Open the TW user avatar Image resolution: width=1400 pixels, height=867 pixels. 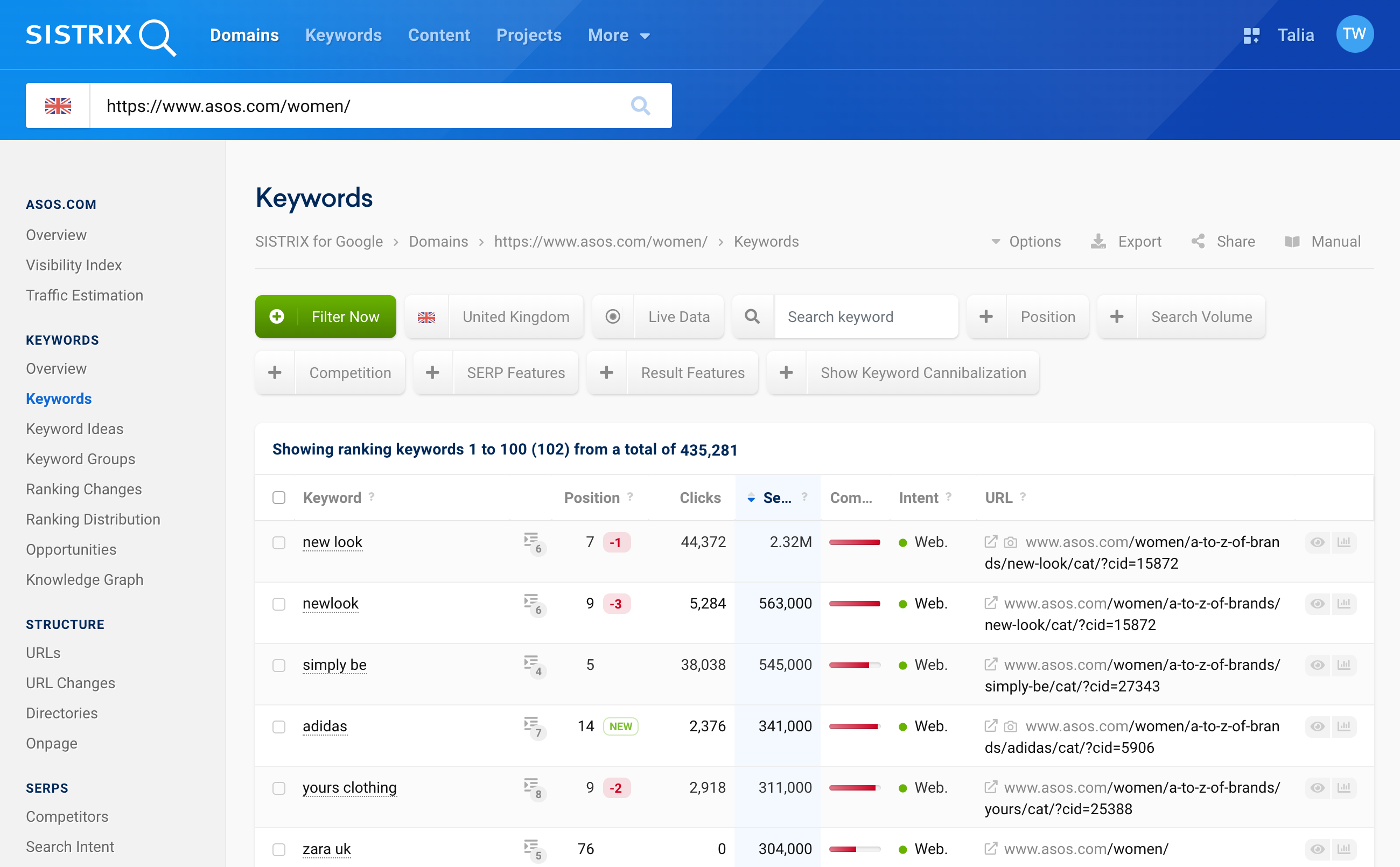point(1355,34)
